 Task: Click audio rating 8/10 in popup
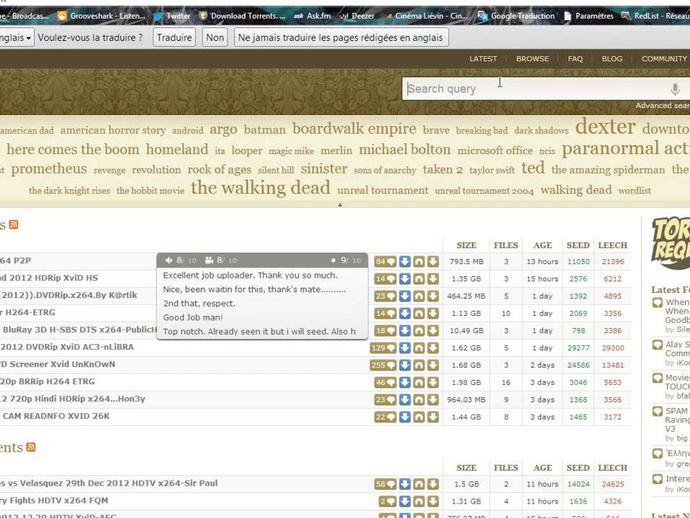181,260
